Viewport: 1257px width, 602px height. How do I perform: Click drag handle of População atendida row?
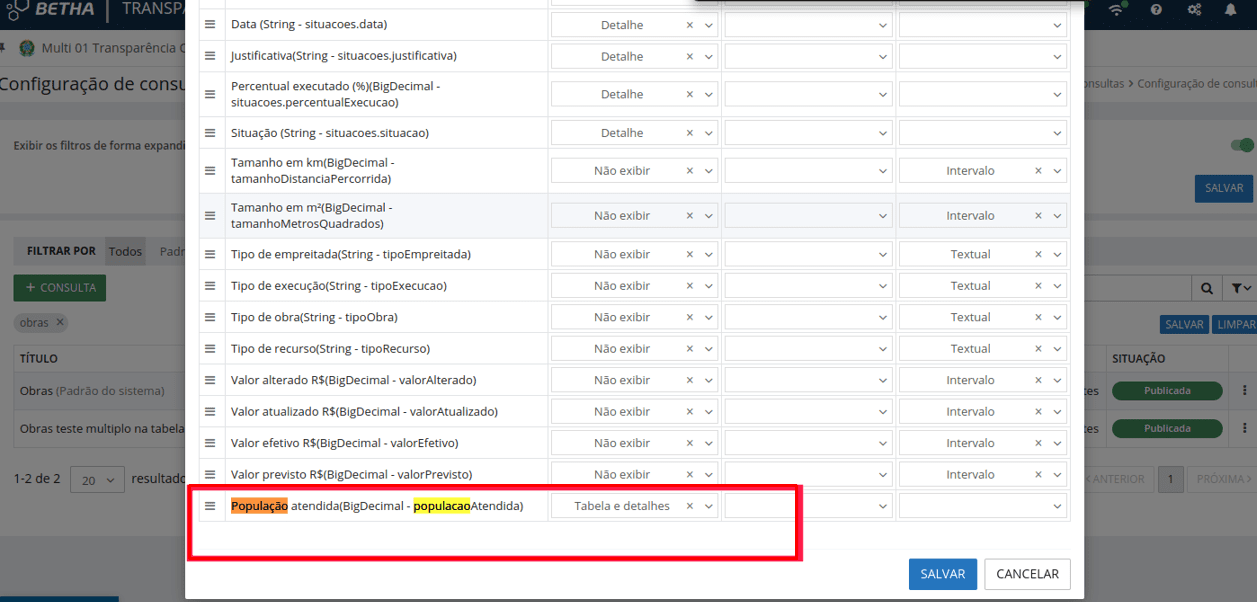(x=210, y=506)
